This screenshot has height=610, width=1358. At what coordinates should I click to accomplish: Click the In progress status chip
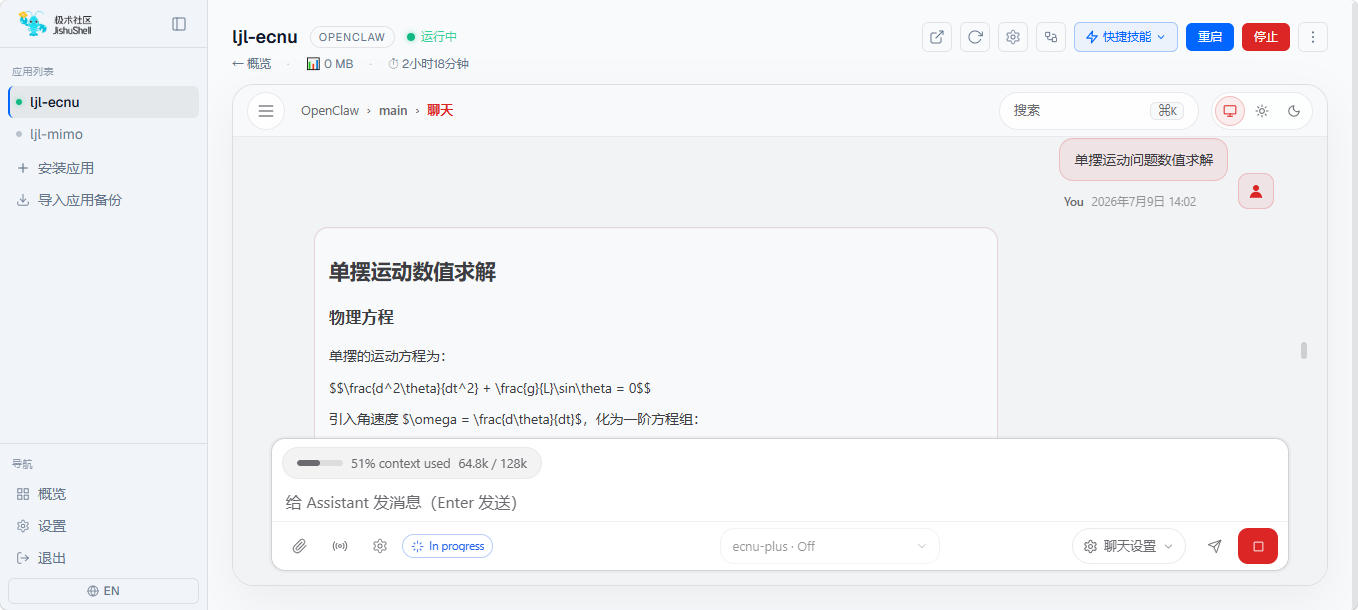tap(448, 546)
